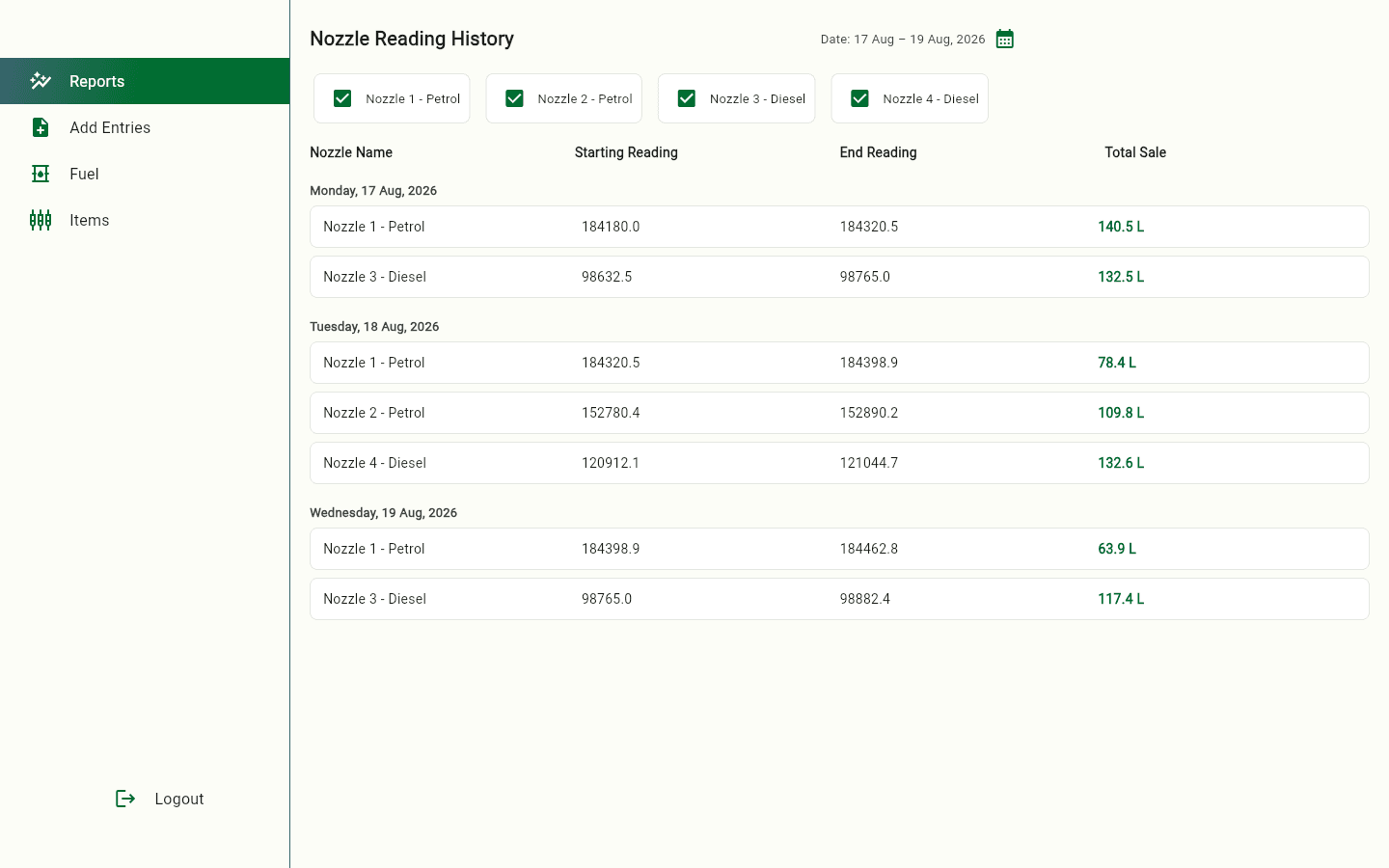Select the Nozzle 2 - Petrol row name
The height and width of the screenshot is (868, 1389).
374,413
